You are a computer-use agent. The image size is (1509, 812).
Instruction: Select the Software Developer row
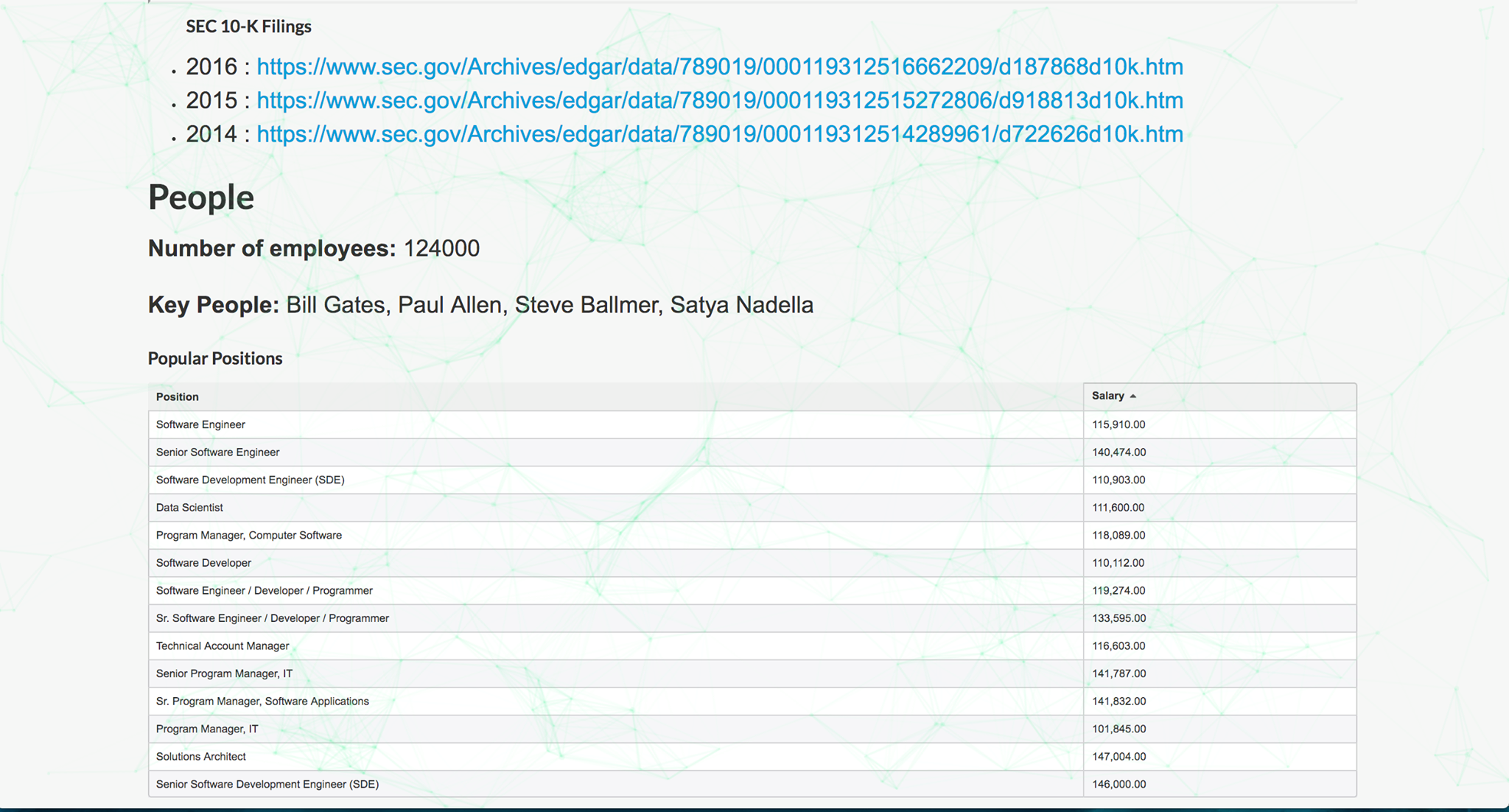[203, 563]
